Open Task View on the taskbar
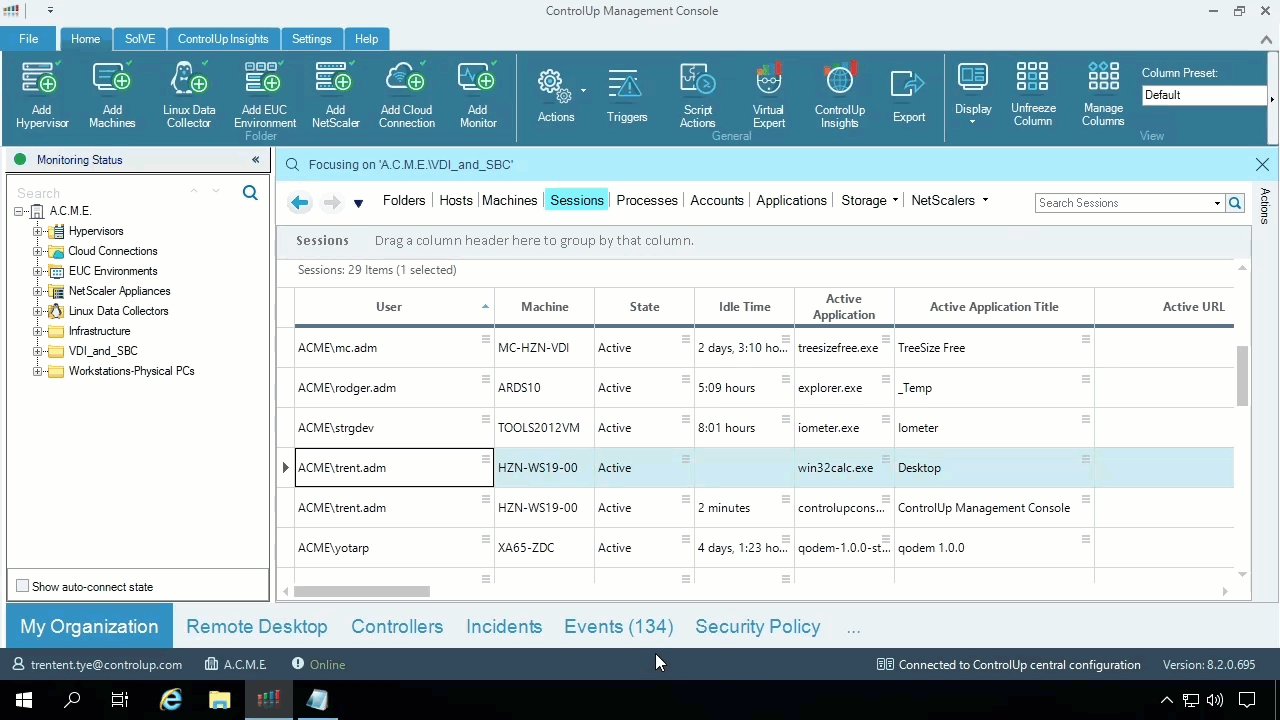The height and width of the screenshot is (720, 1280). pos(120,700)
